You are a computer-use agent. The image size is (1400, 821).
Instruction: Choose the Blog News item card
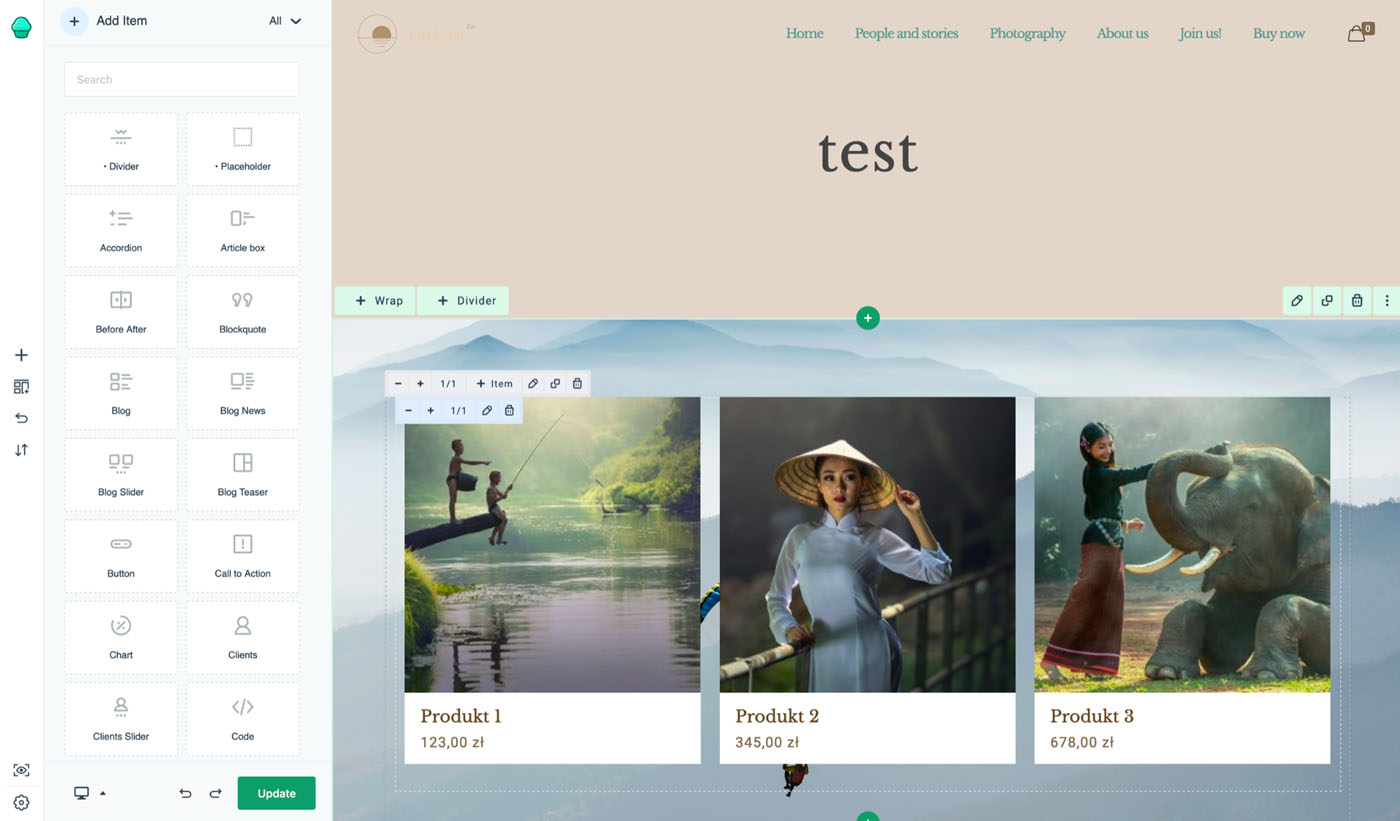[243, 394]
